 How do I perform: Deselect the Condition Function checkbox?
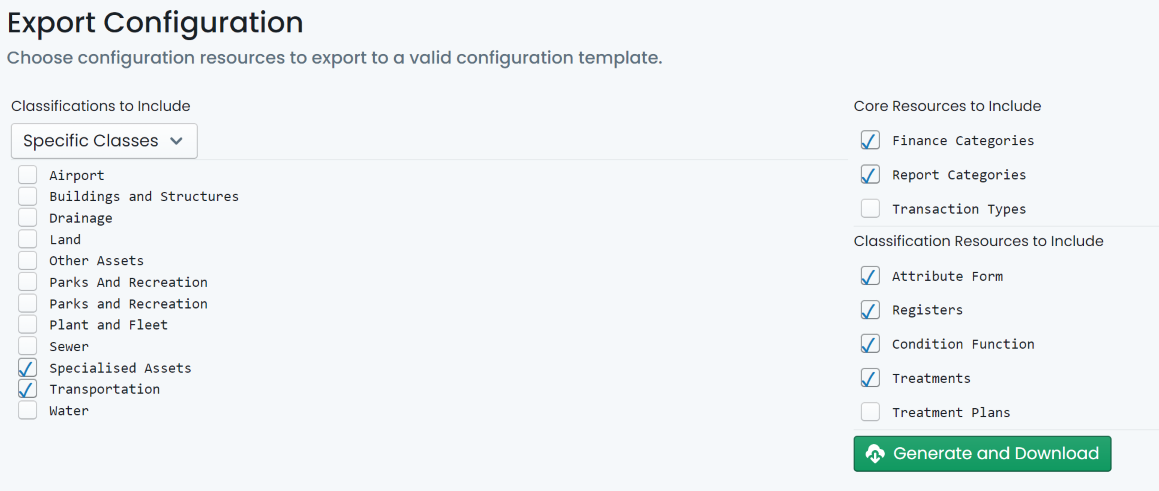pyautogui.click(x=870, y=344)
